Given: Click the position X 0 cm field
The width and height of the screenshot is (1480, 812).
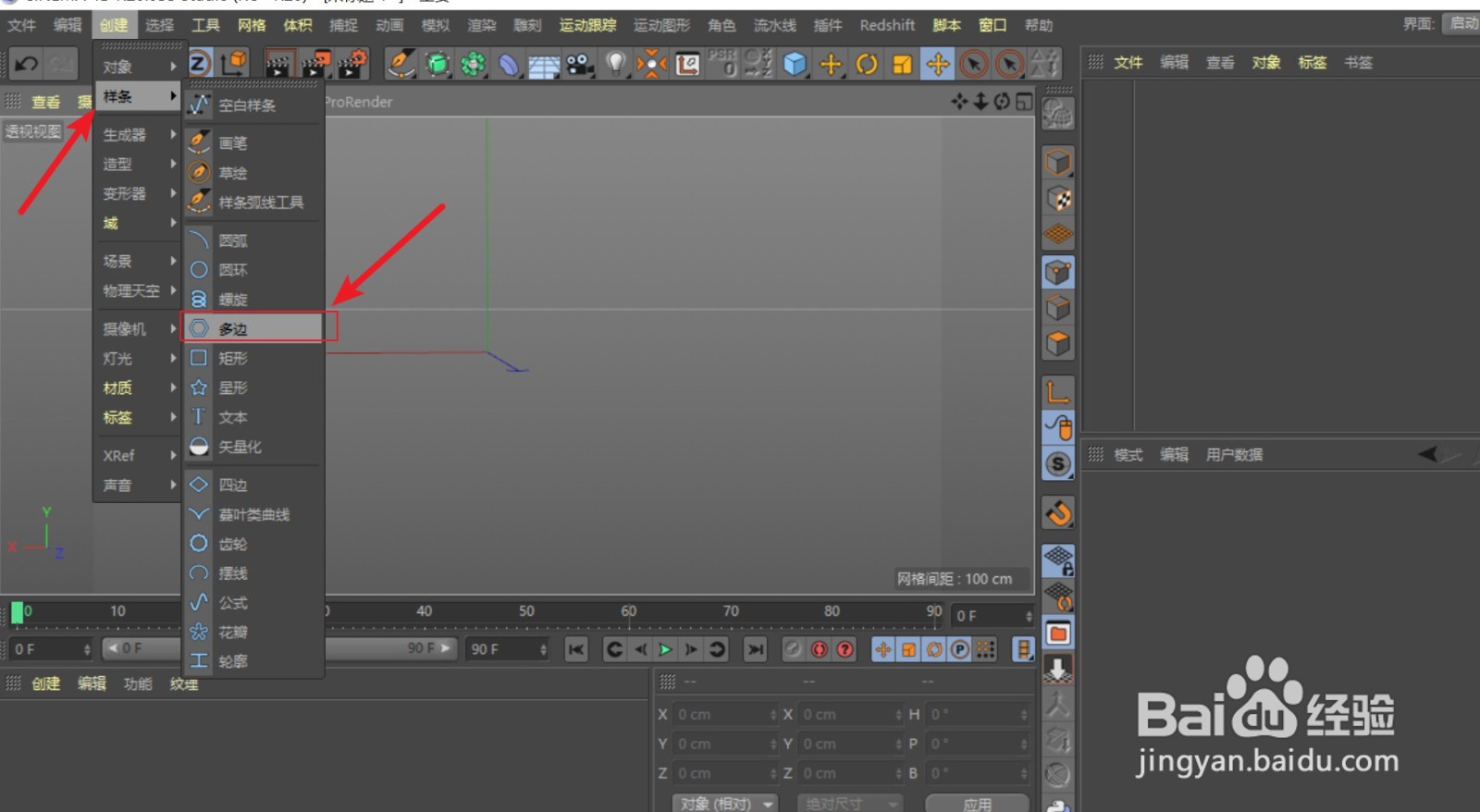Looking at the screenshot, I should click(x=726, y=714).
